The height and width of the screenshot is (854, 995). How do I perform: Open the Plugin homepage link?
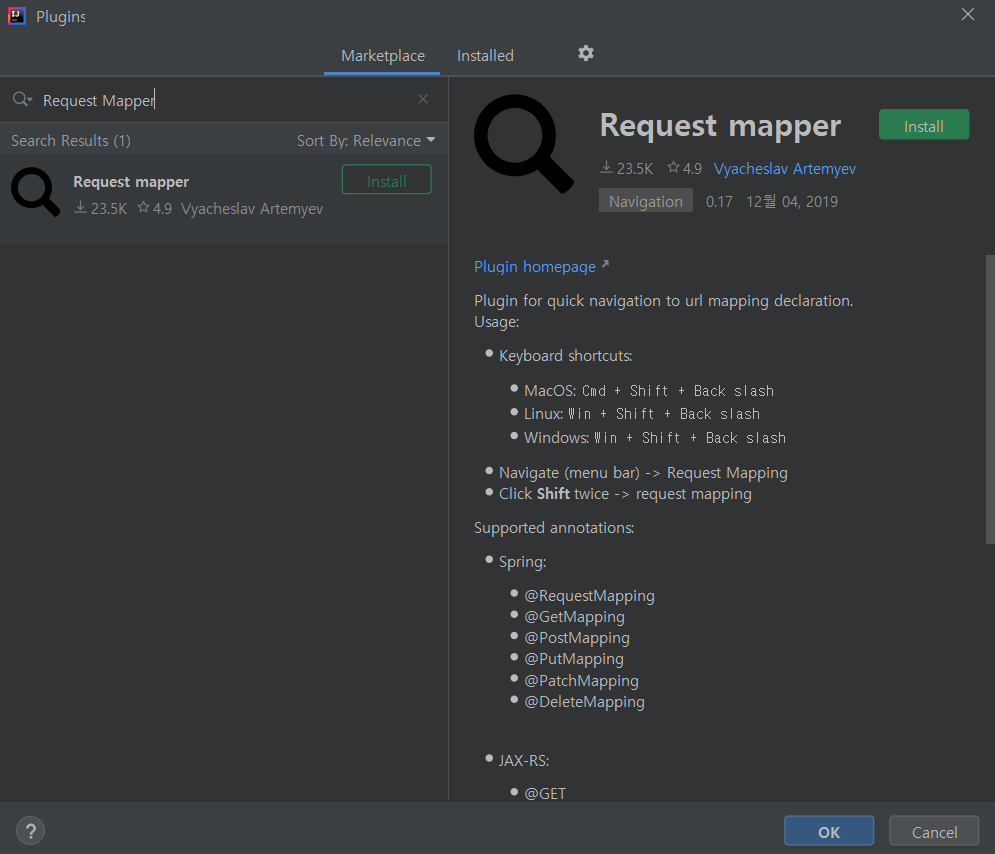coord(535,266)
